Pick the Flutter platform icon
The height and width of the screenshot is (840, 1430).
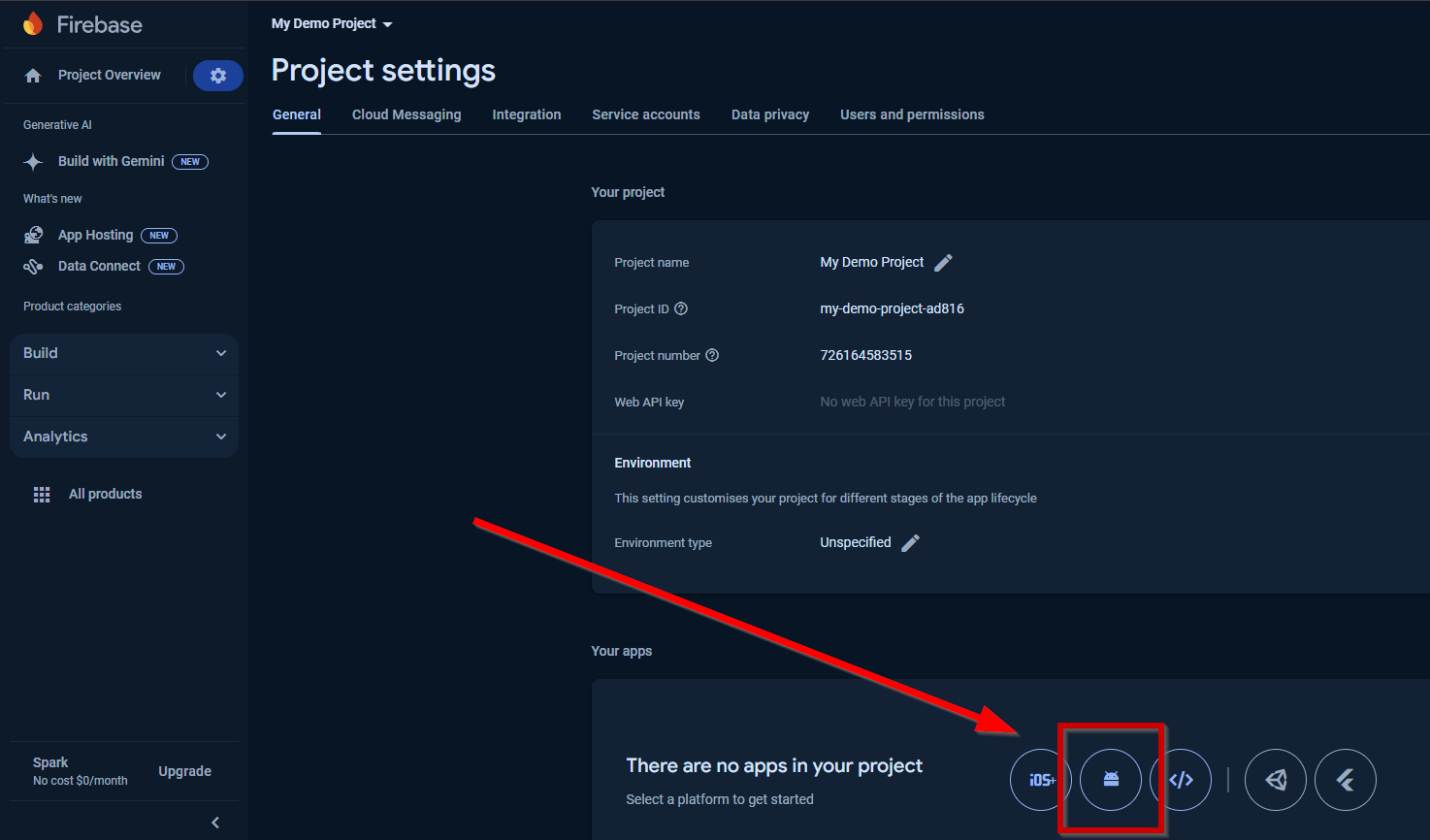point(1346,780)
